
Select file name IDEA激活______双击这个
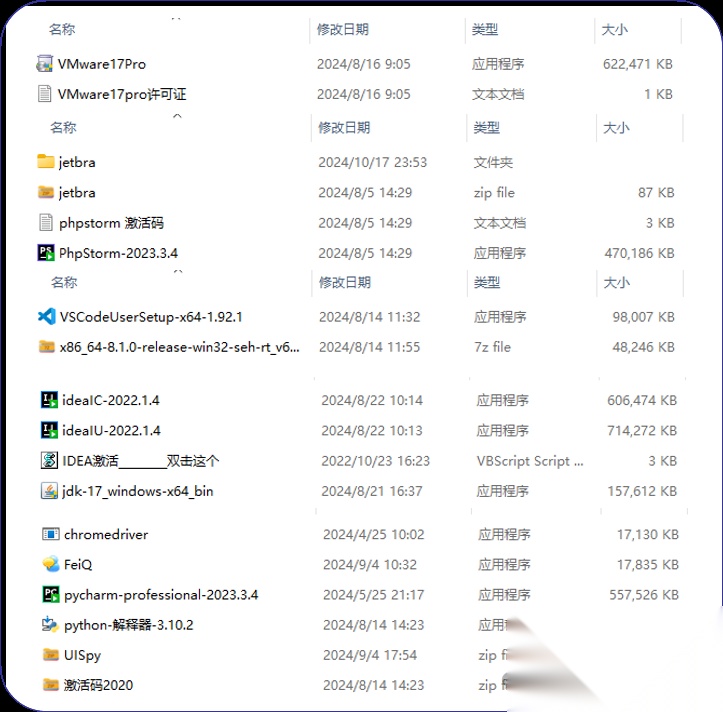coord(141,461)
